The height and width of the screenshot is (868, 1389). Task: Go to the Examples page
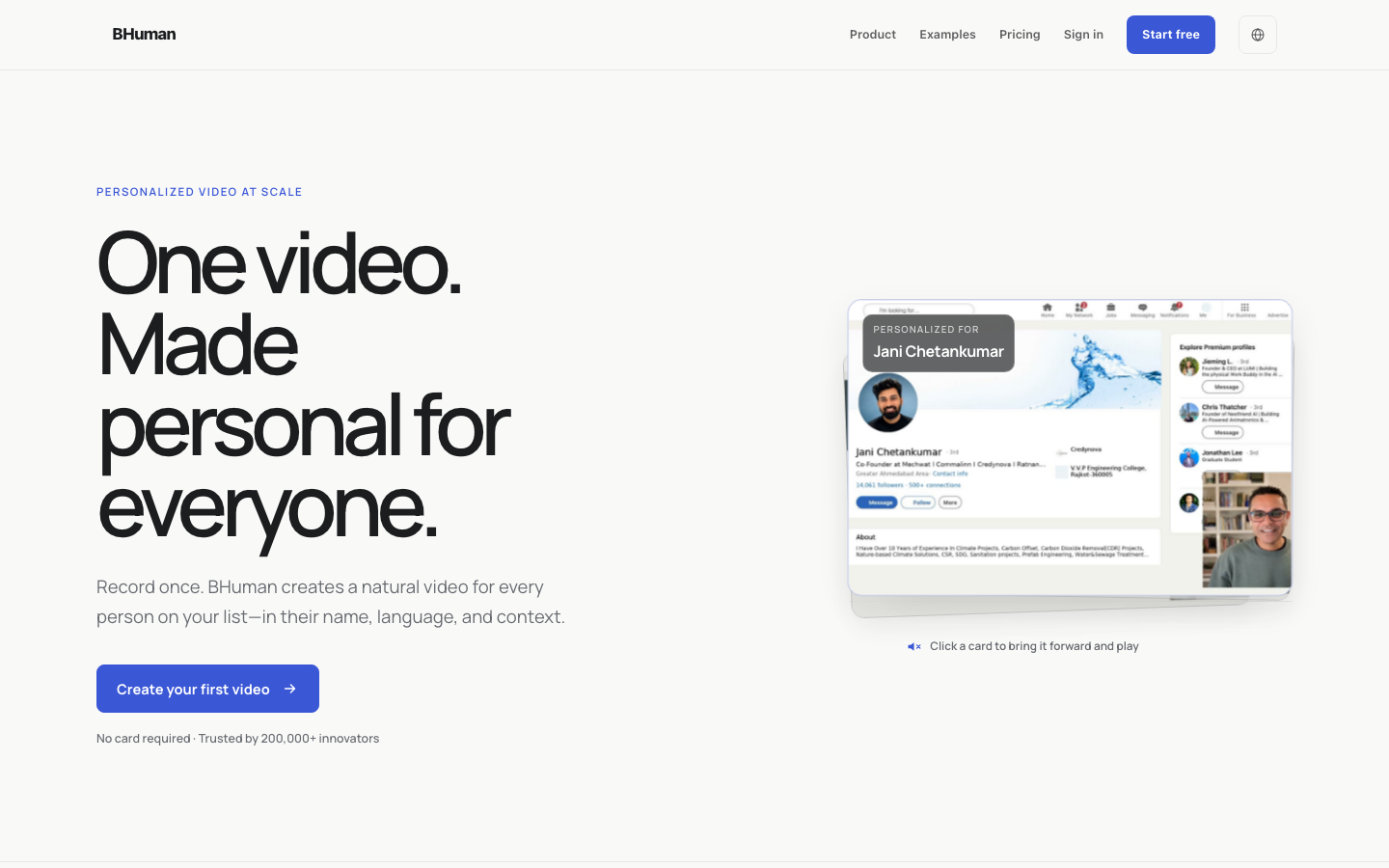(947, 34)
